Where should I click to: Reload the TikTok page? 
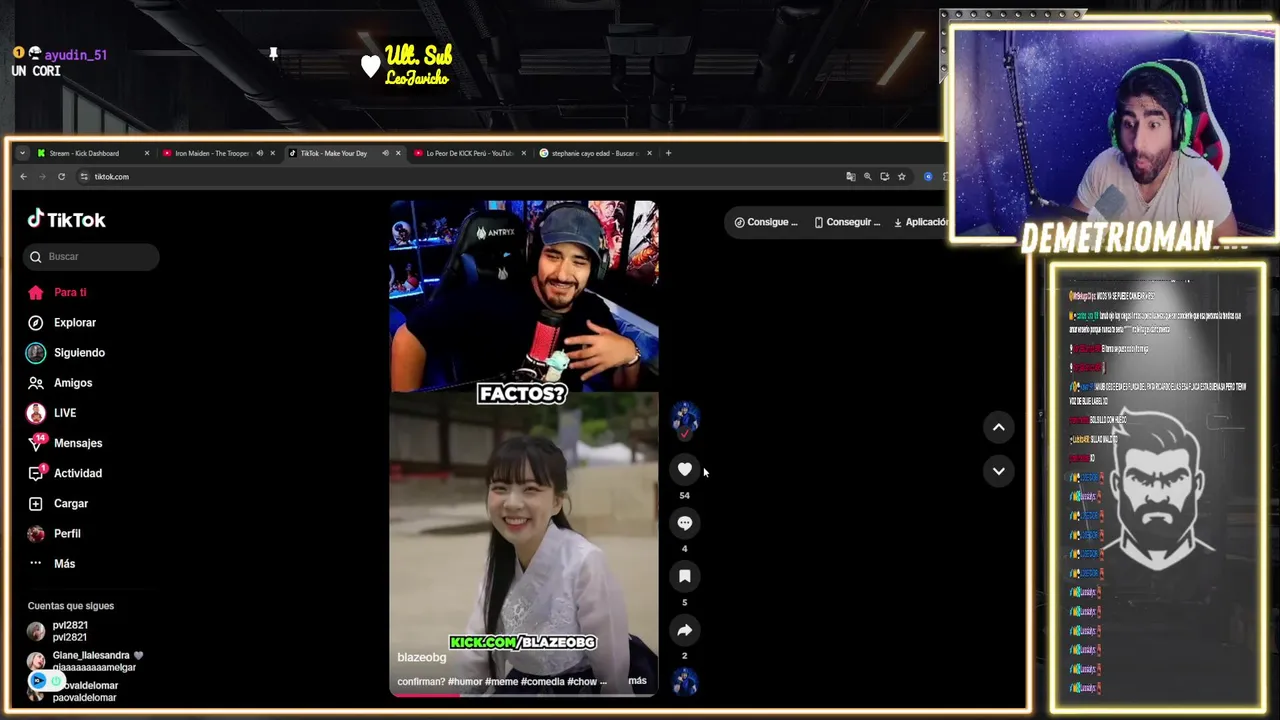[61, 176]
